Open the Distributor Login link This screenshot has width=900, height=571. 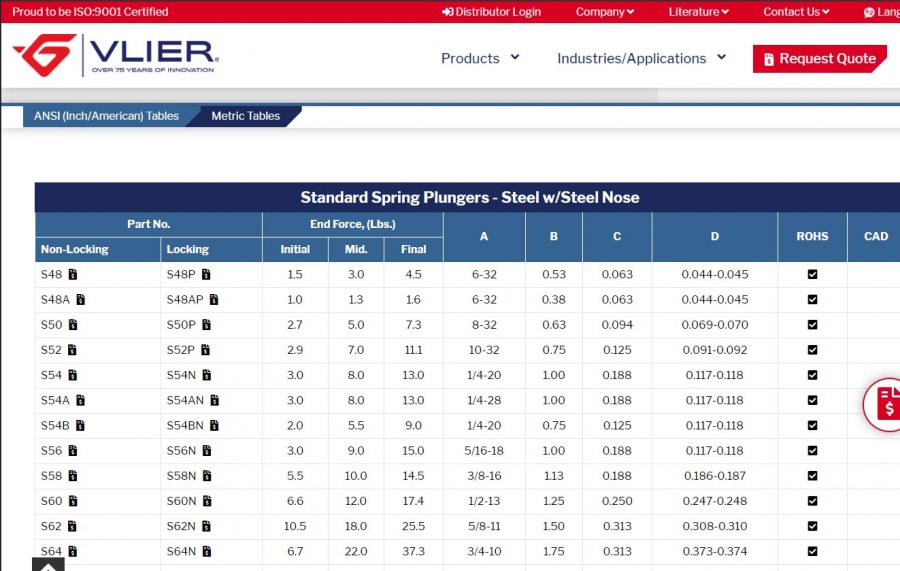coord(491,11)
